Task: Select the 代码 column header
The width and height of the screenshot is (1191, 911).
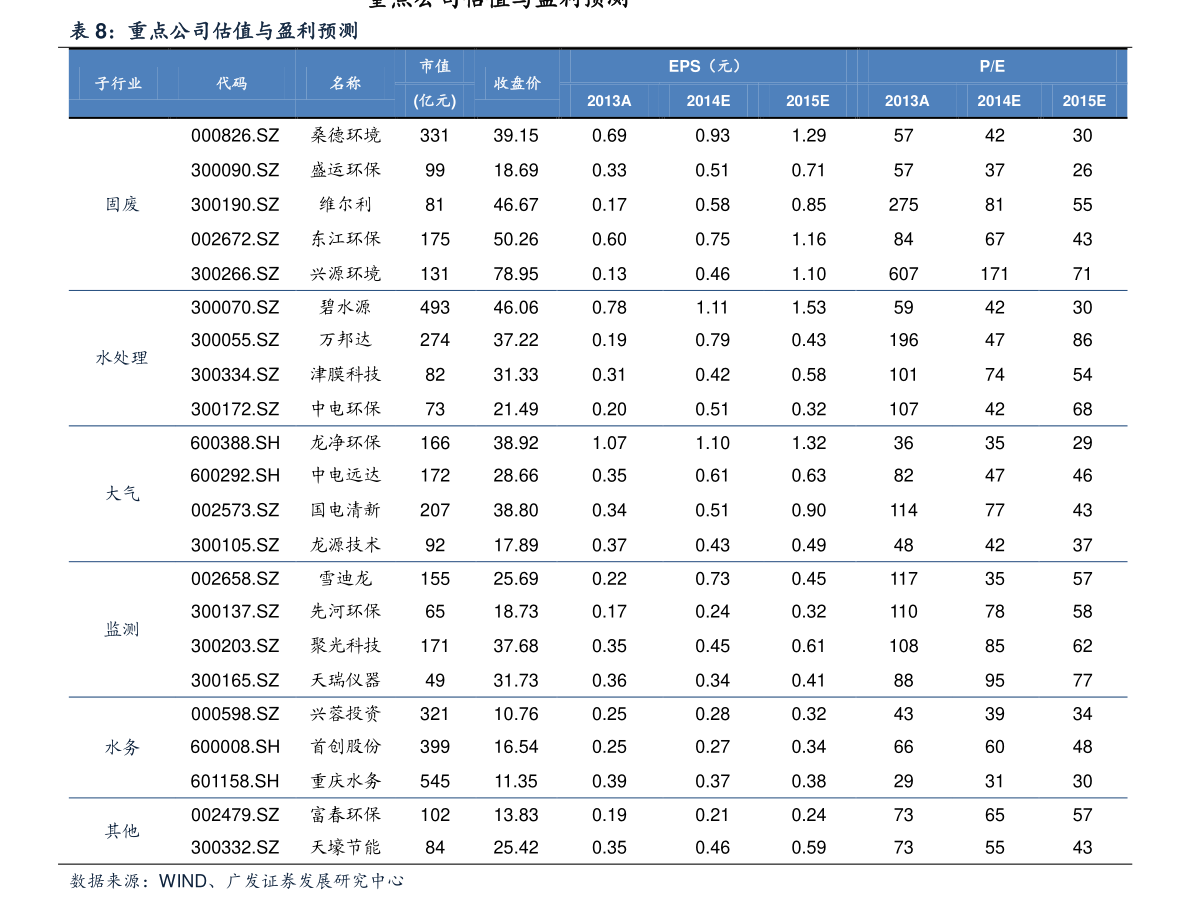Action: click(233, 84)
